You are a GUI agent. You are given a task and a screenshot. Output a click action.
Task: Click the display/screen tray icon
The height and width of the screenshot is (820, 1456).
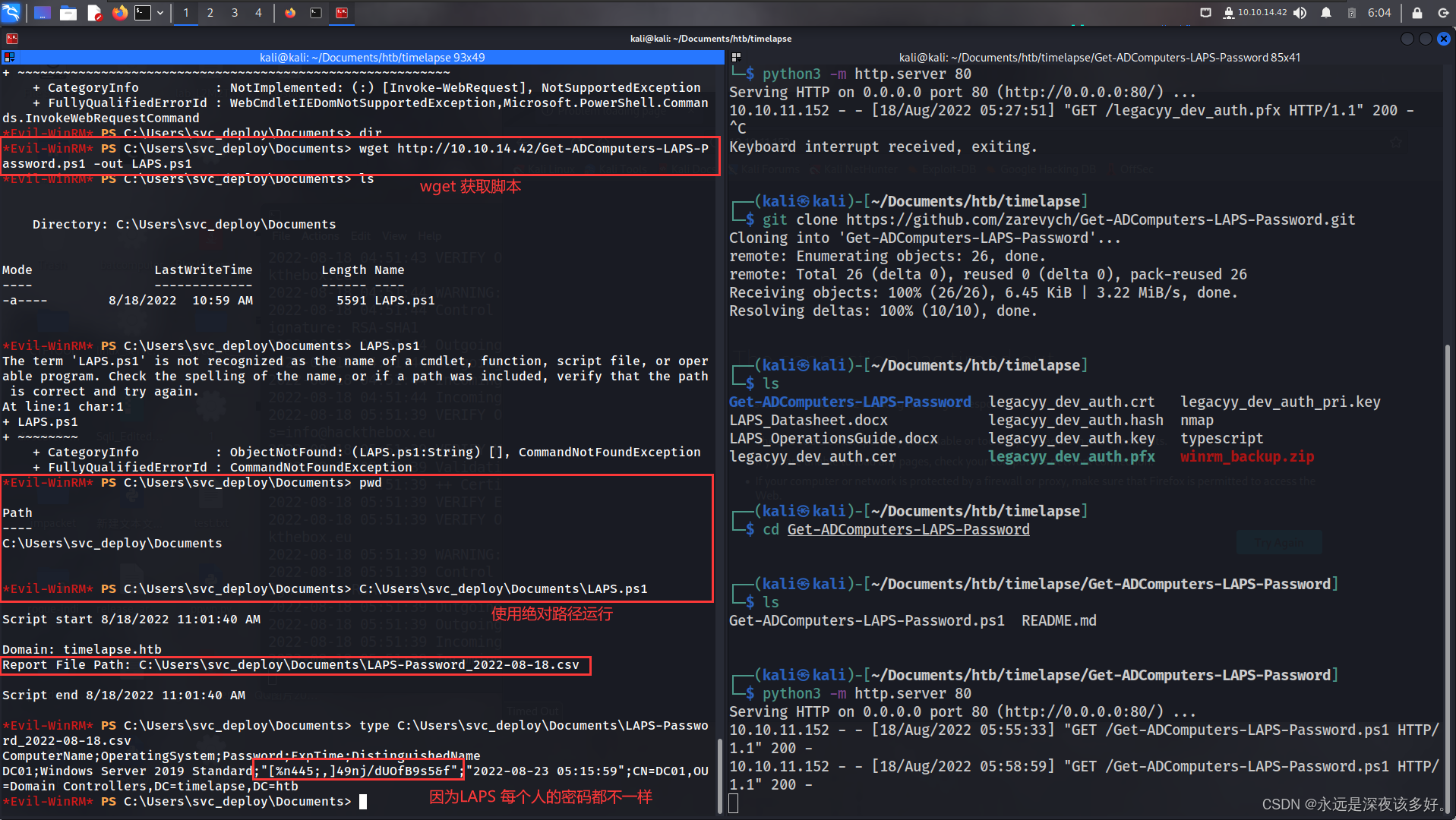[1205, 13]
